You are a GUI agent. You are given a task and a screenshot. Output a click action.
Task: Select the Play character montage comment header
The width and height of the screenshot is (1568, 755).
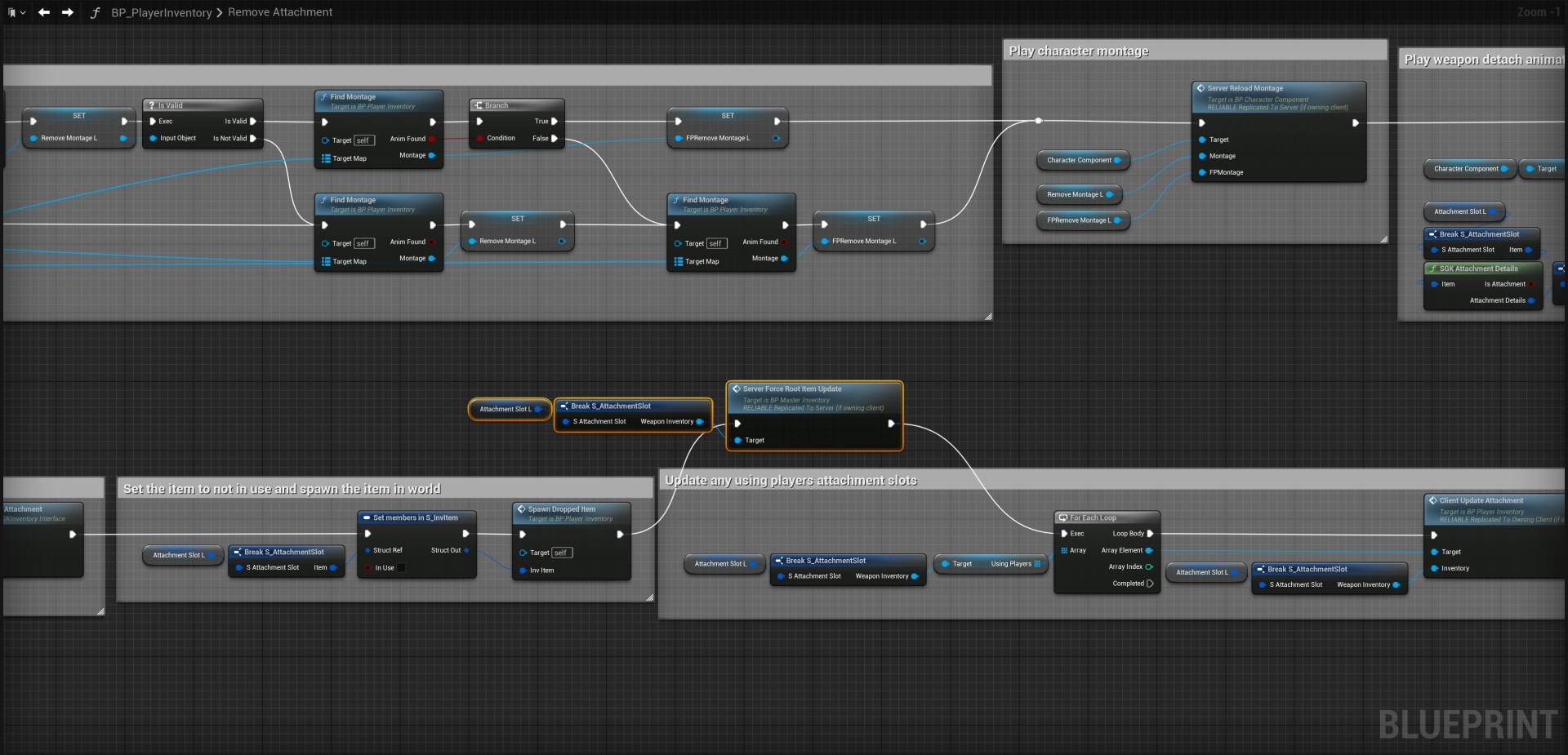[1078, 51]
